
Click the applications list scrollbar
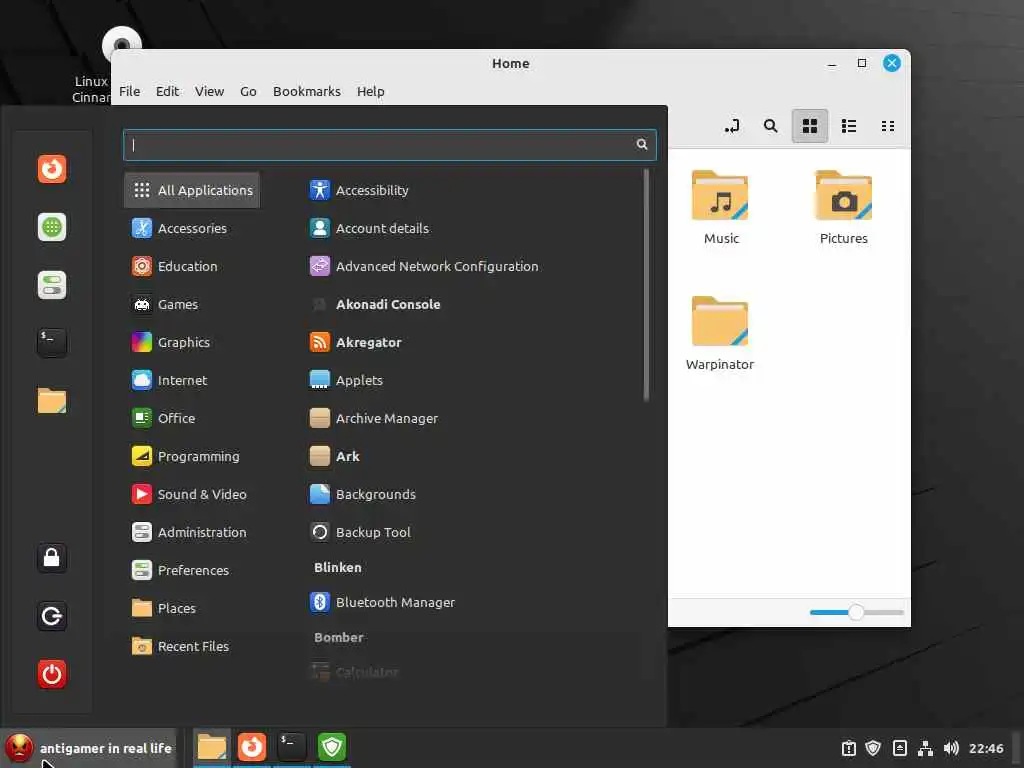pos(646,285)
